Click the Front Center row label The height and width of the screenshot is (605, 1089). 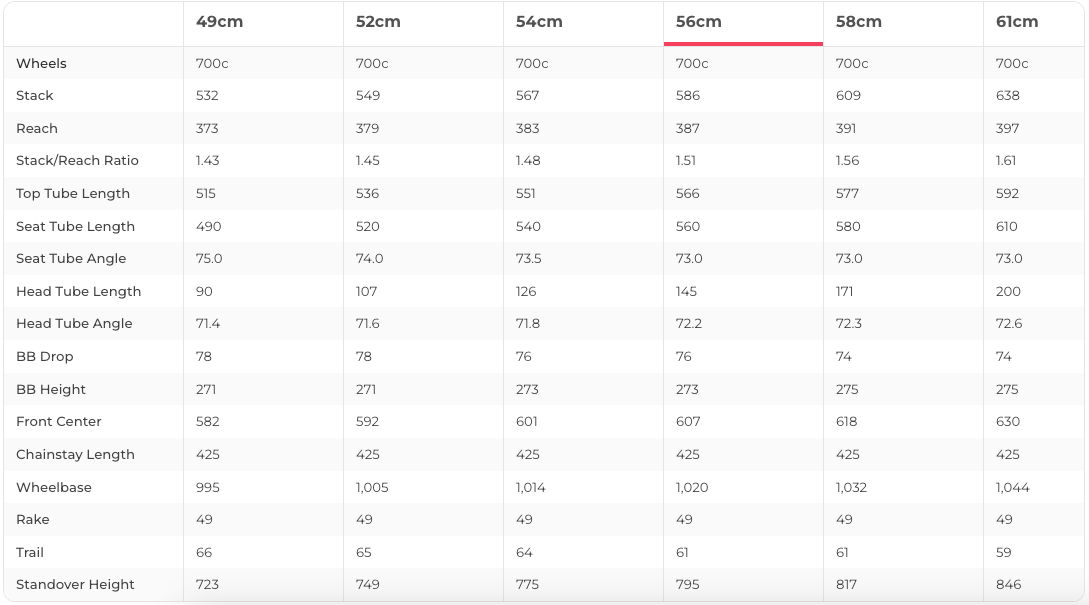[59, 422]
